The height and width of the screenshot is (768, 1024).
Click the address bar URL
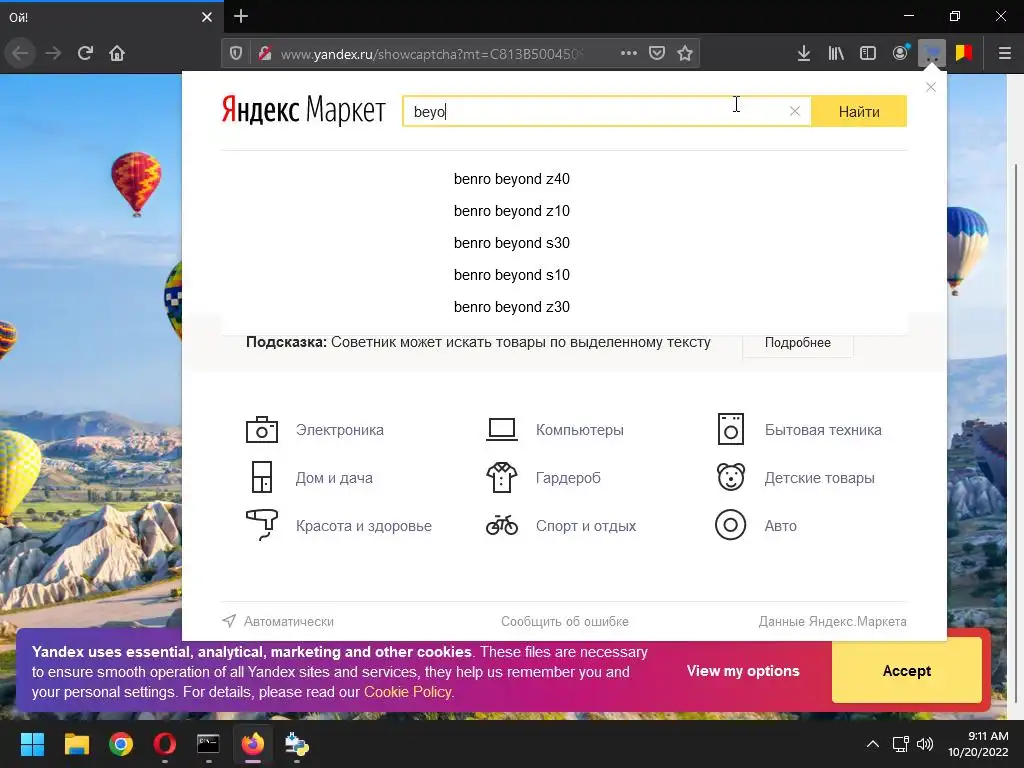(432, 54)
